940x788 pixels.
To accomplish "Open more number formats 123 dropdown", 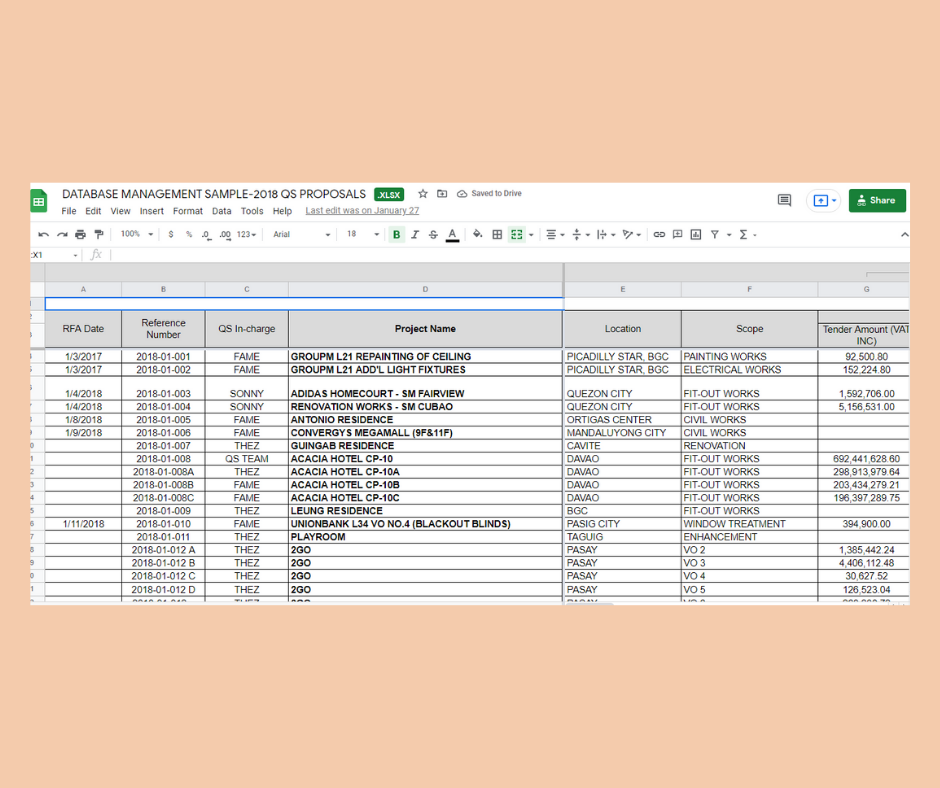I will coord(246,234).
